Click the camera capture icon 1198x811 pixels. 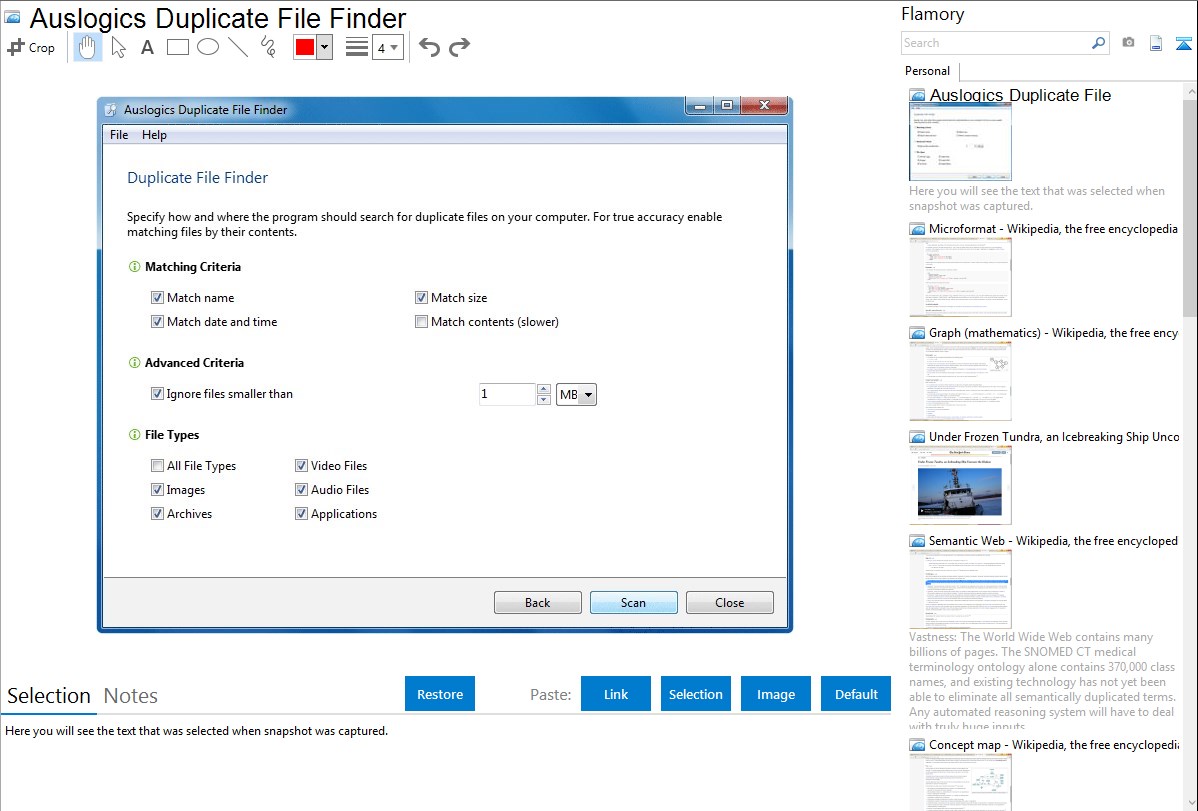pos(1128,43)
